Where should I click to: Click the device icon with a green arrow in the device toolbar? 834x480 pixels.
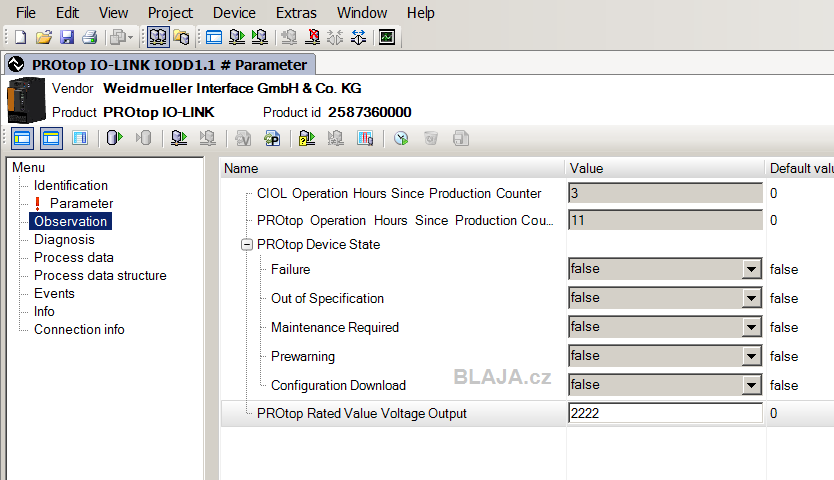click(179, 138)
